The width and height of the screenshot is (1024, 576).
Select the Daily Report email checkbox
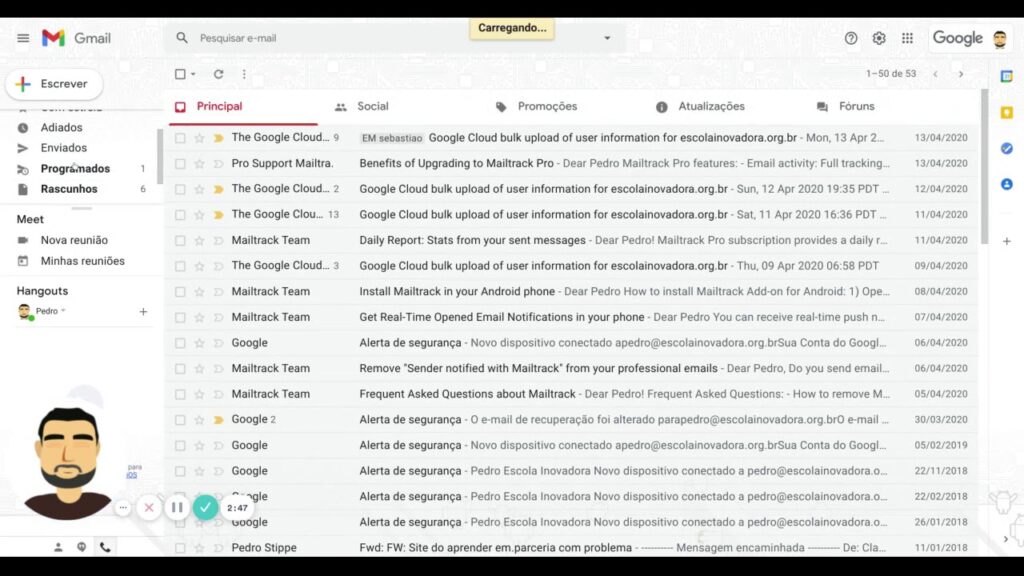(180, 240)
